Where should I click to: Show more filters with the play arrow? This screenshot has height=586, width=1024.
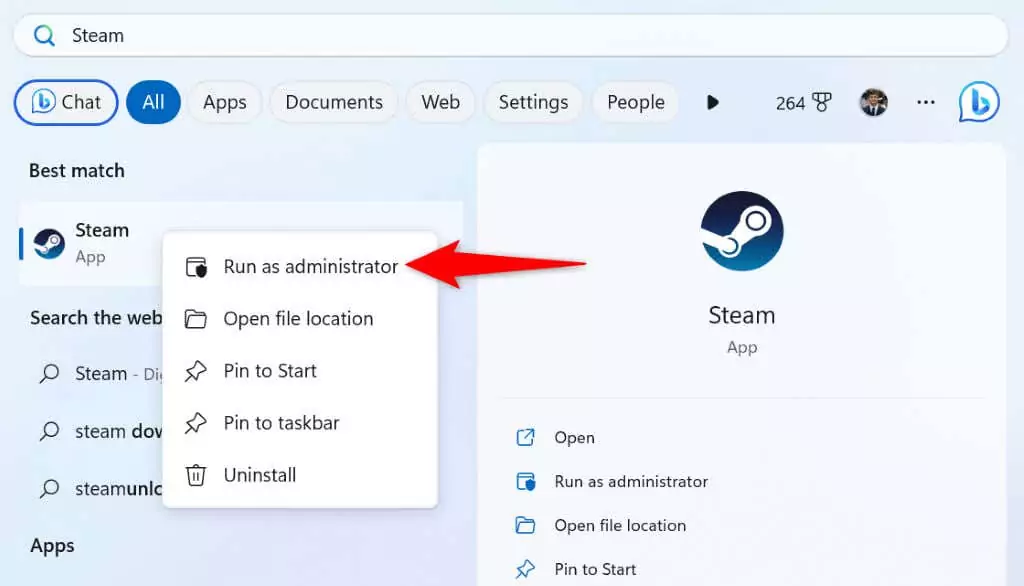pyautogui.click(x=712, y=103)
